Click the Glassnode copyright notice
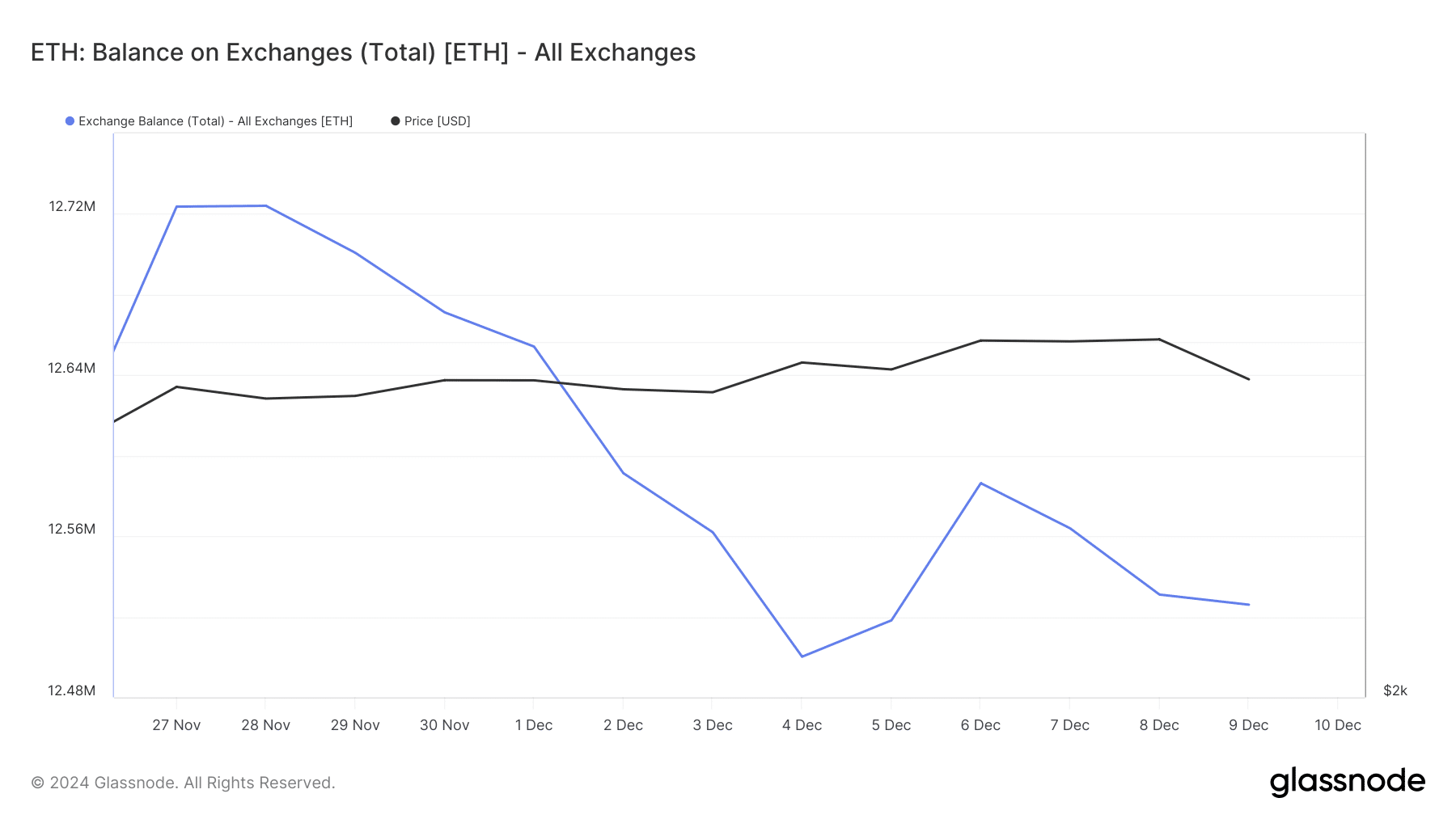 pos(183,783)
